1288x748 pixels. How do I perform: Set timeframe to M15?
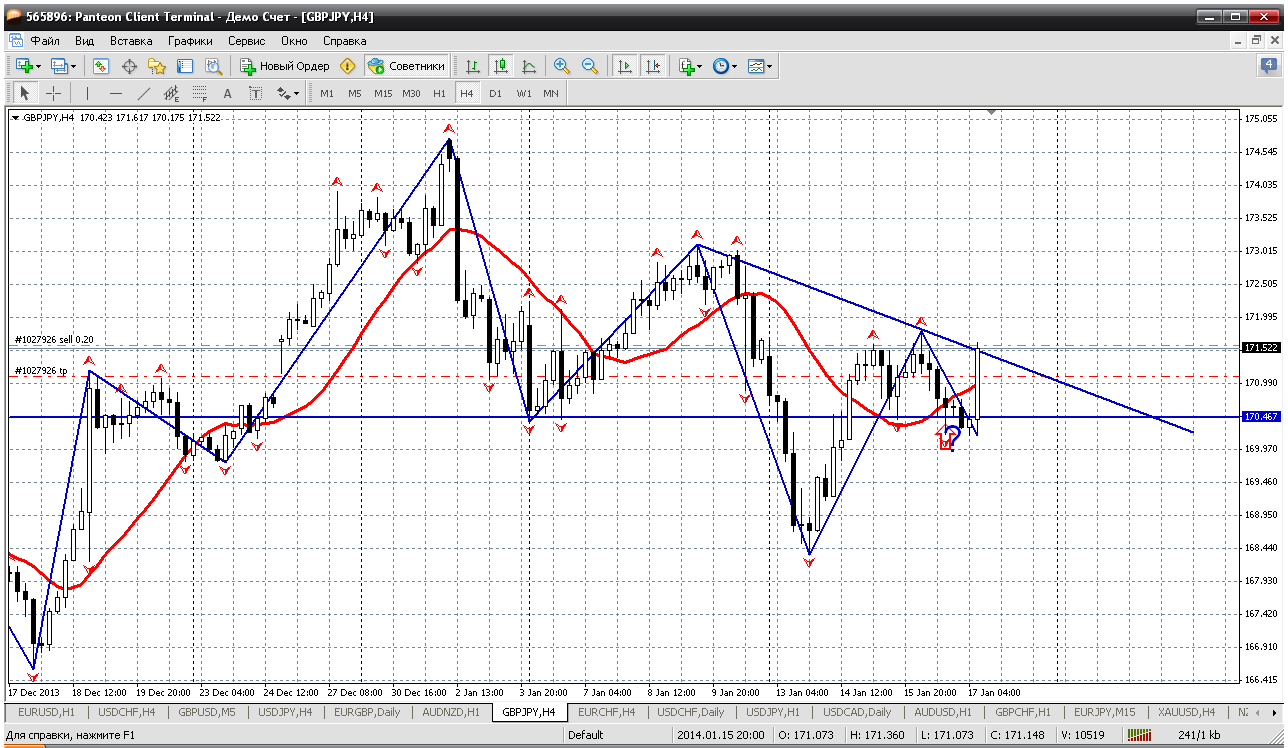[383, 93]
